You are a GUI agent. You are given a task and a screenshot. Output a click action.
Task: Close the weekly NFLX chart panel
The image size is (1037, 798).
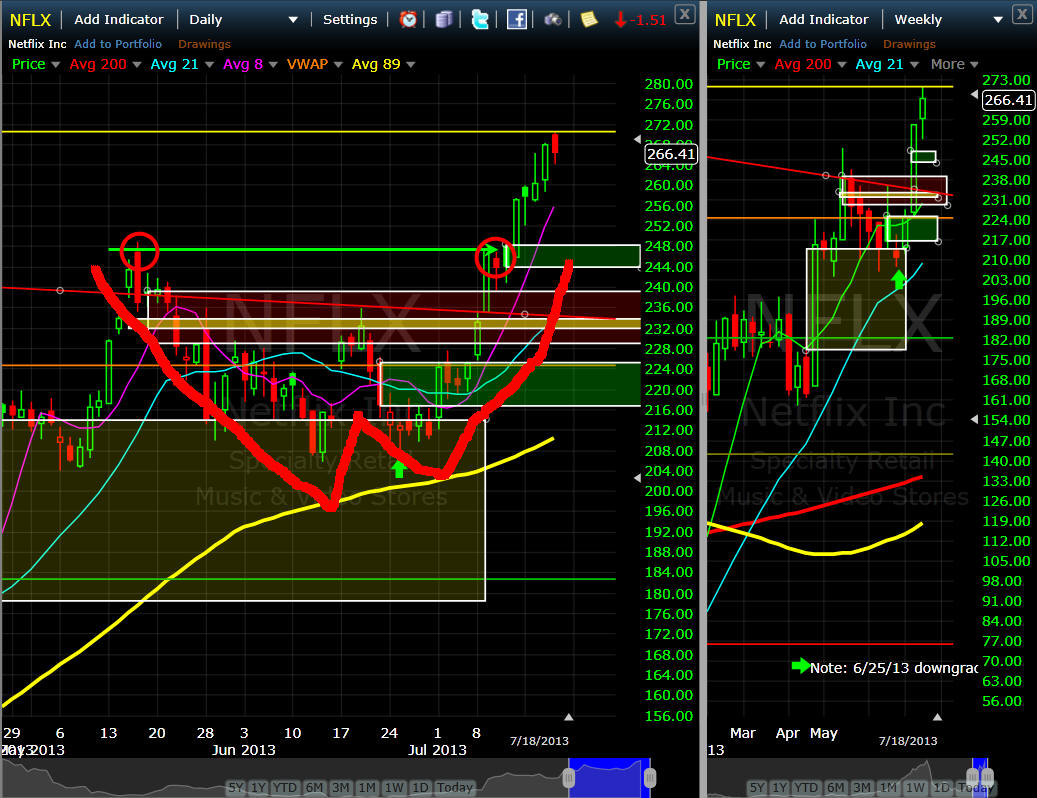tap(1023, 14)
